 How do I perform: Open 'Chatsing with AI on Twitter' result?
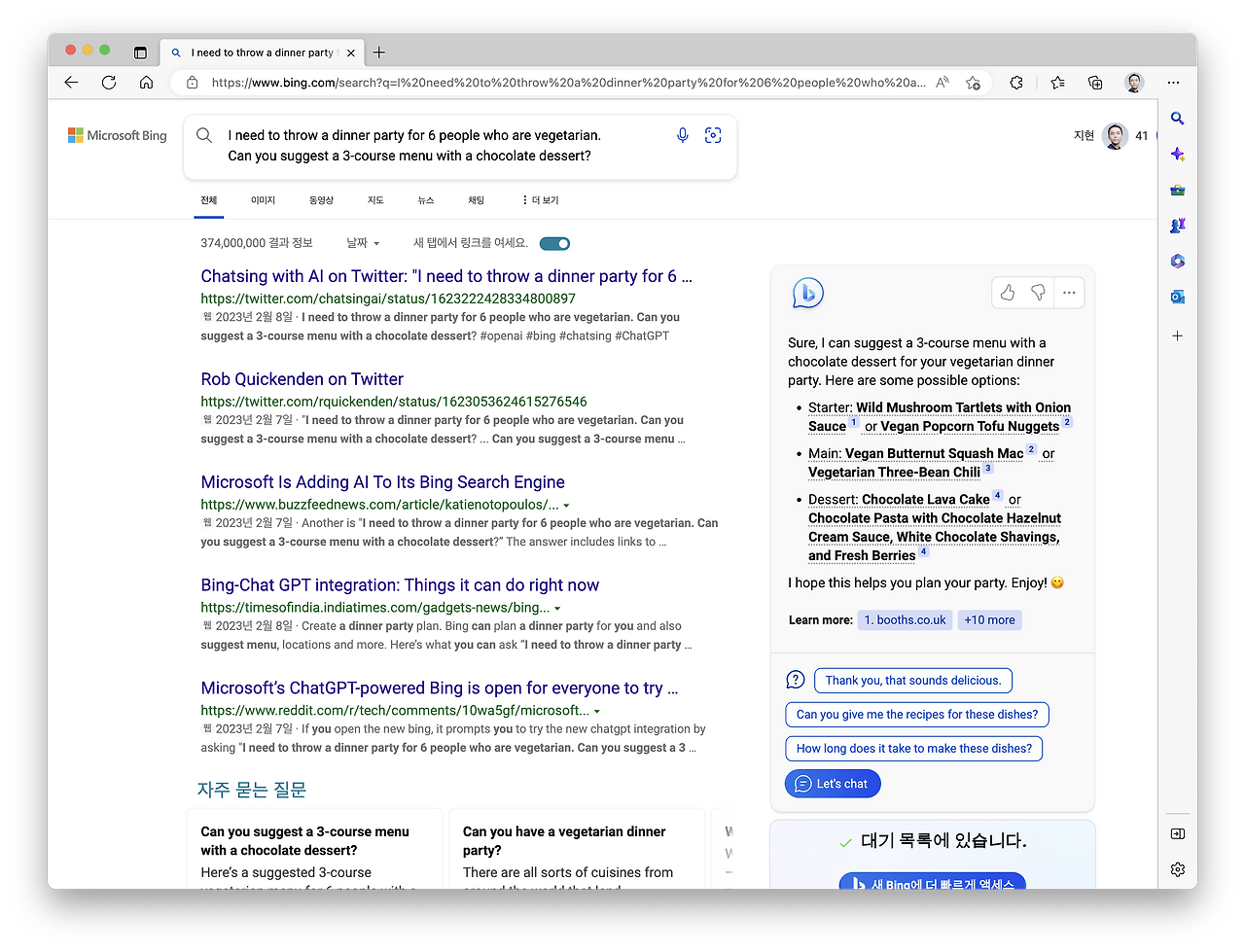(x=446, y=276)
